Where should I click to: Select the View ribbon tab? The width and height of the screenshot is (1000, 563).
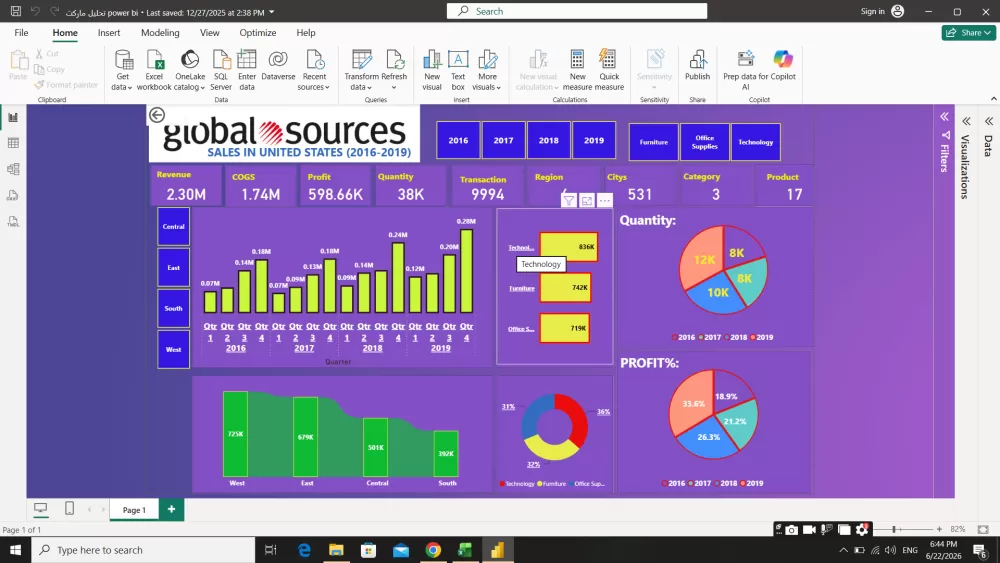(209, 33)
